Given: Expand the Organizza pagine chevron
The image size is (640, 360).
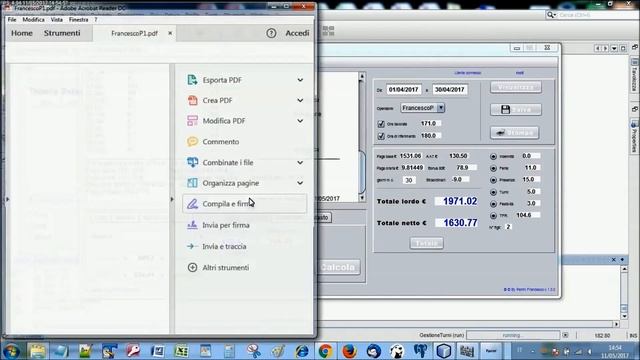Looking at the screenshot, I should click(300, 183).
